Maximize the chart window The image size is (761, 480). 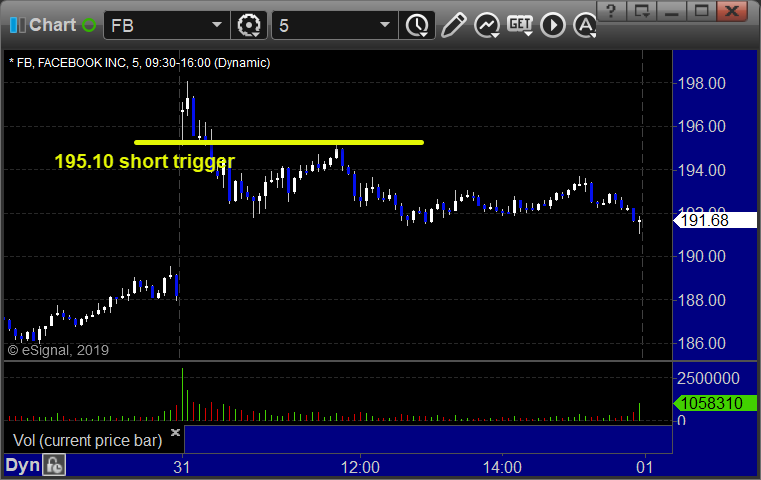pos(701,10)
